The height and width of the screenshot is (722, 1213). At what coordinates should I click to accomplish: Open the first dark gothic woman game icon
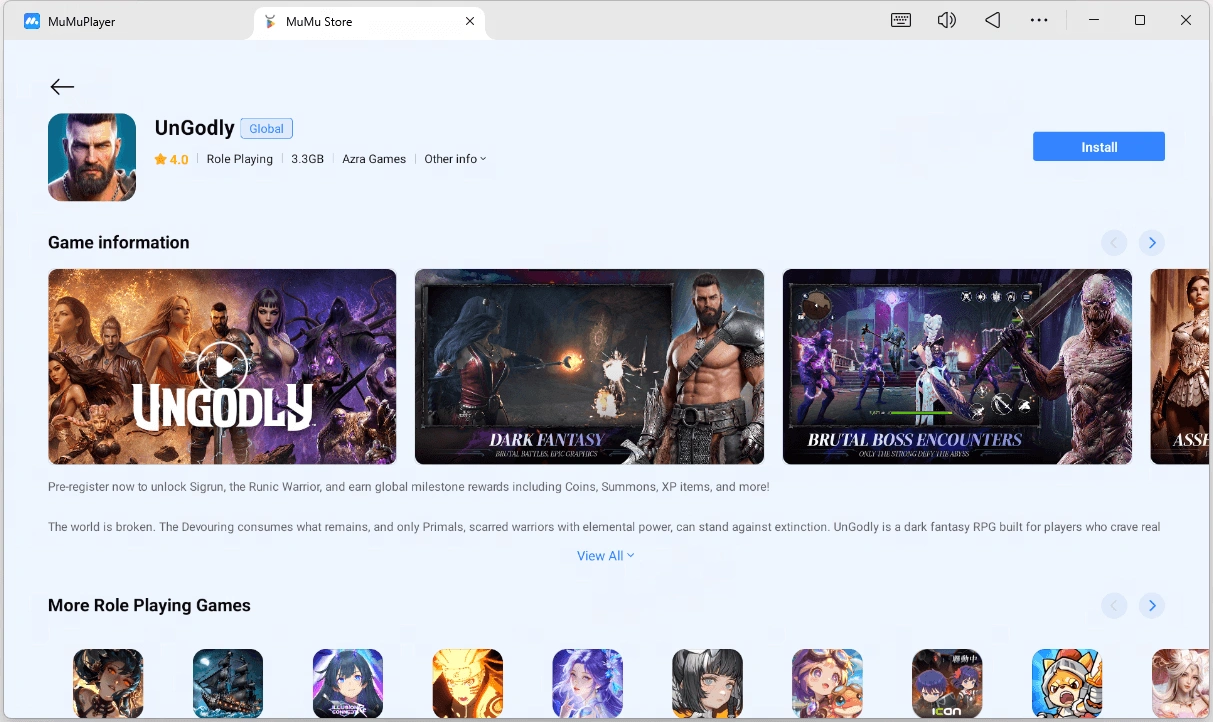(108, 684)
